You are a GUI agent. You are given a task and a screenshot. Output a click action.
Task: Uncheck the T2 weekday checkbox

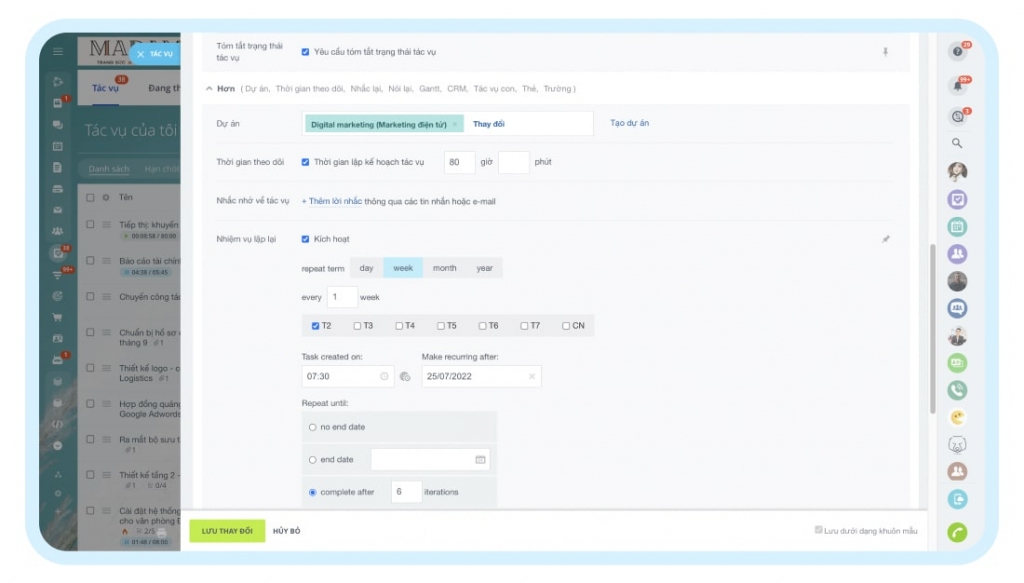coord(315,326)
